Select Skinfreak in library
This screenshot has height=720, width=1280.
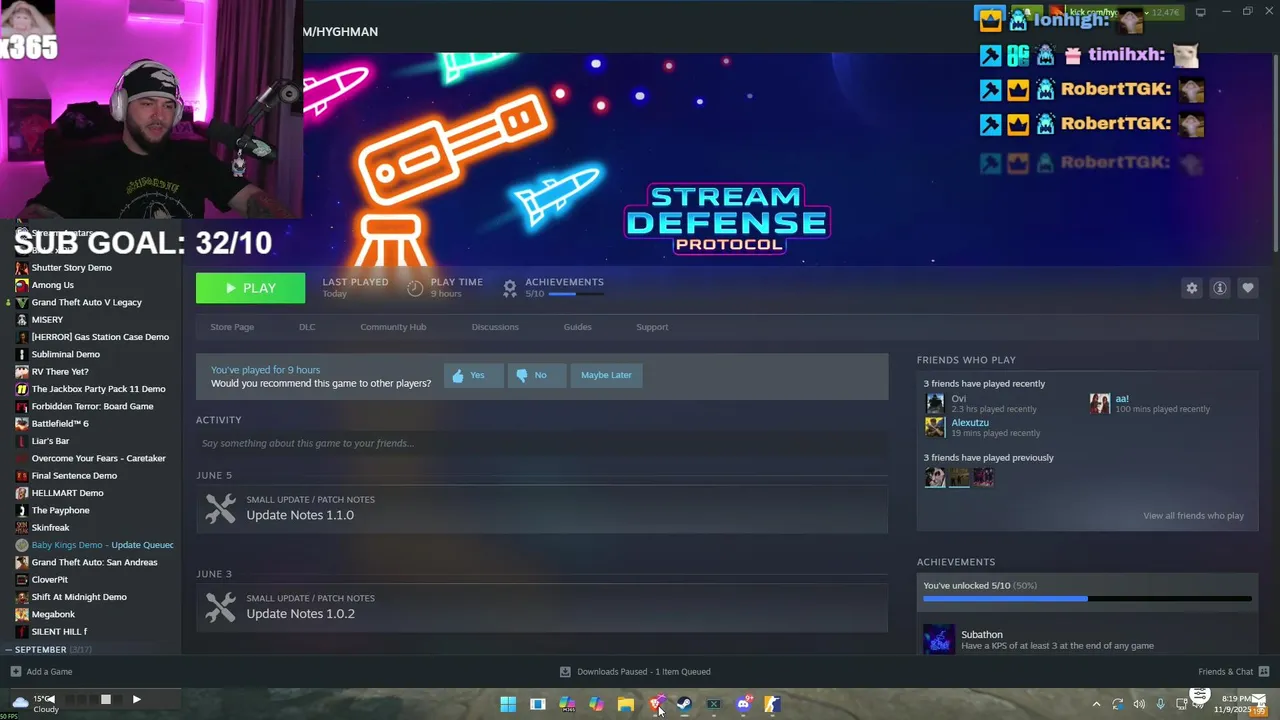click(50, 528)
